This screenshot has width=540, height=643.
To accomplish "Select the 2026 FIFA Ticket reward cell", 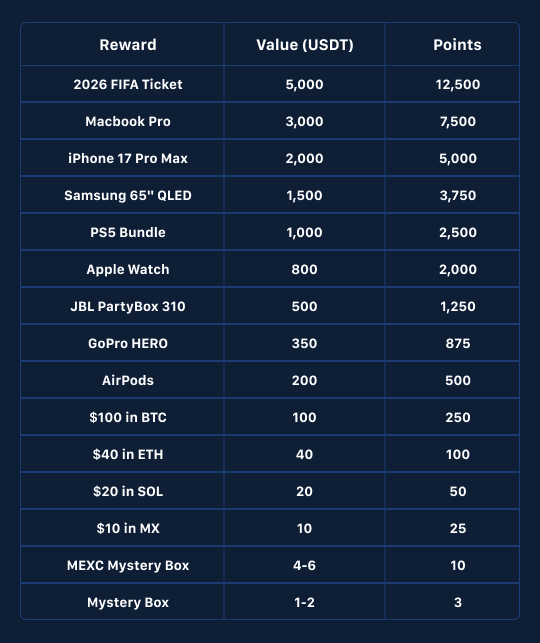I will pos(128,84).
